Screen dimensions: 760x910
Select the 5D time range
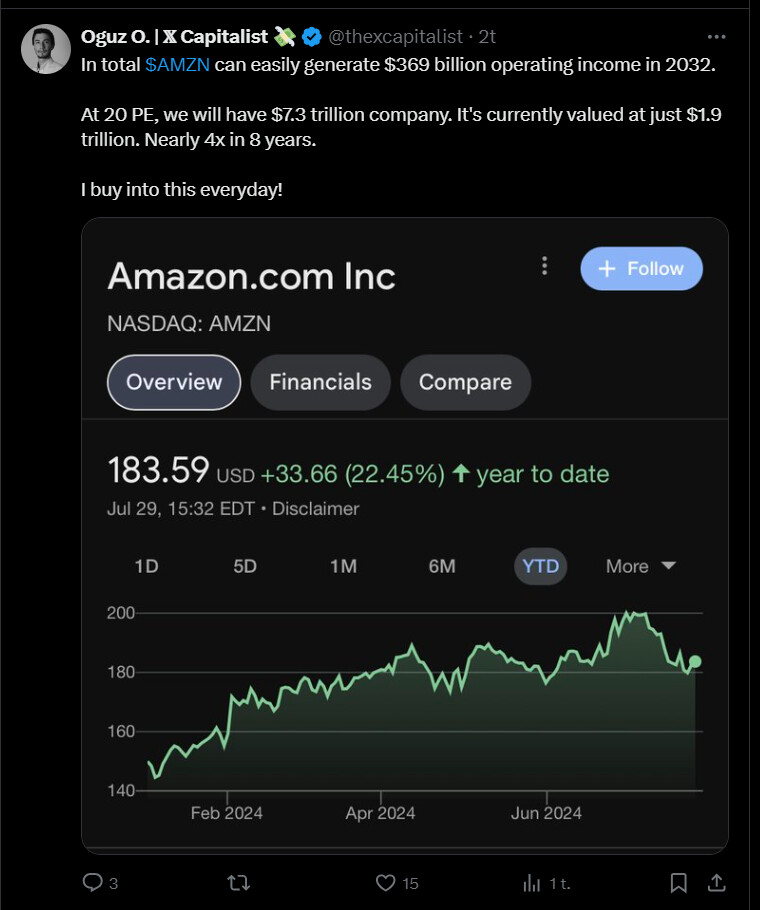pyautogui.click(x=245, y=566)
